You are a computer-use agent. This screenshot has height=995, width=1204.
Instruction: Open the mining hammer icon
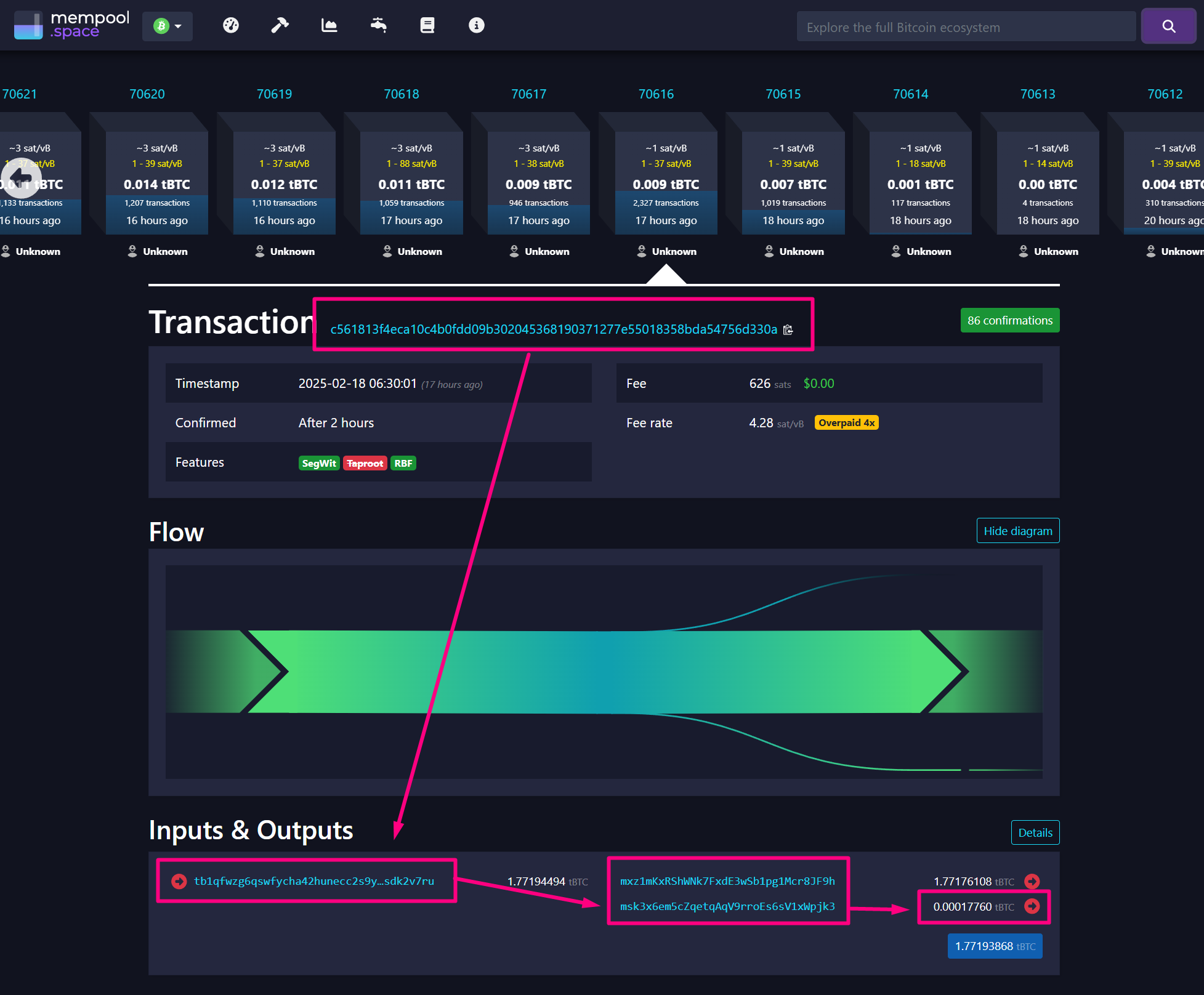(x=280, y=25)
